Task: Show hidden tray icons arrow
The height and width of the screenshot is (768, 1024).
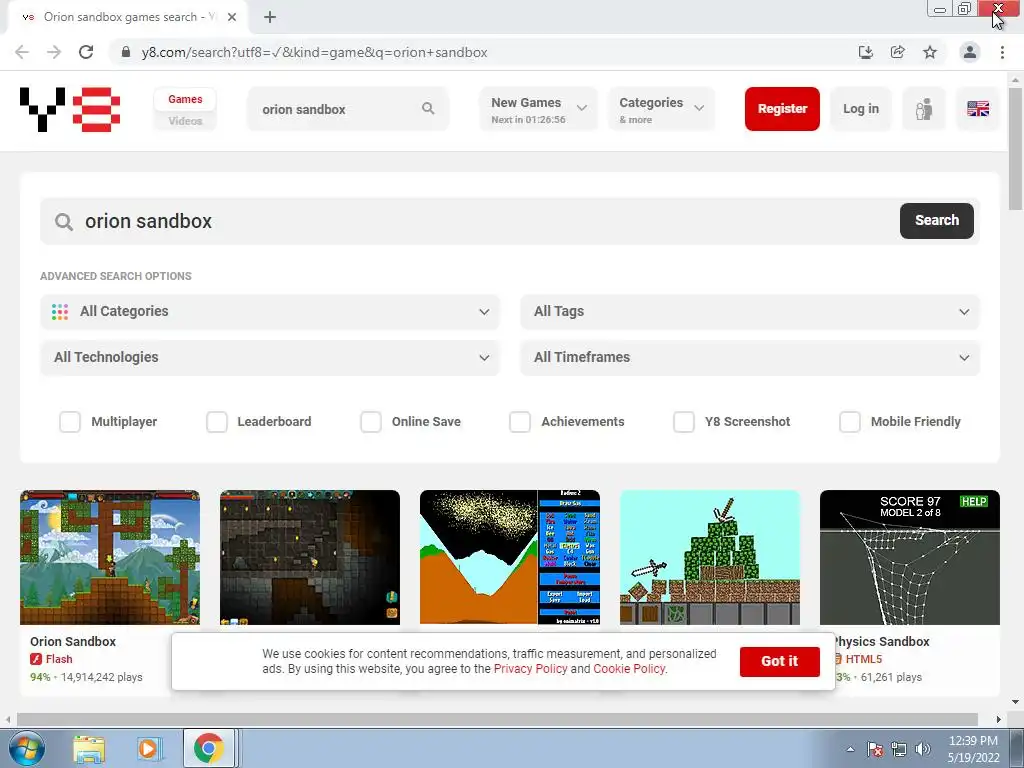Action: tap(850, 749)
